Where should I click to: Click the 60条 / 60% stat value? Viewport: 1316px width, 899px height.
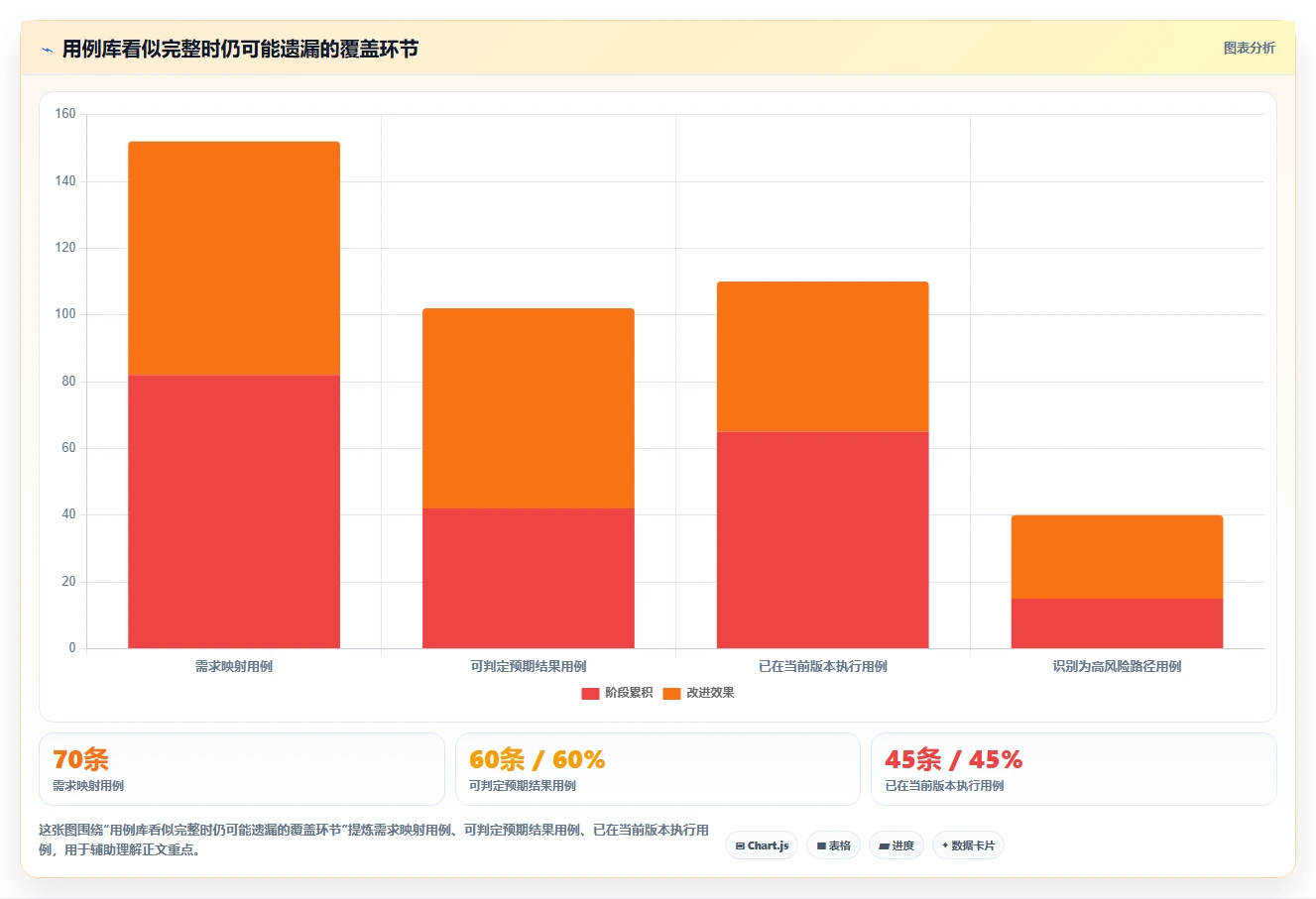tap(537, 759)
